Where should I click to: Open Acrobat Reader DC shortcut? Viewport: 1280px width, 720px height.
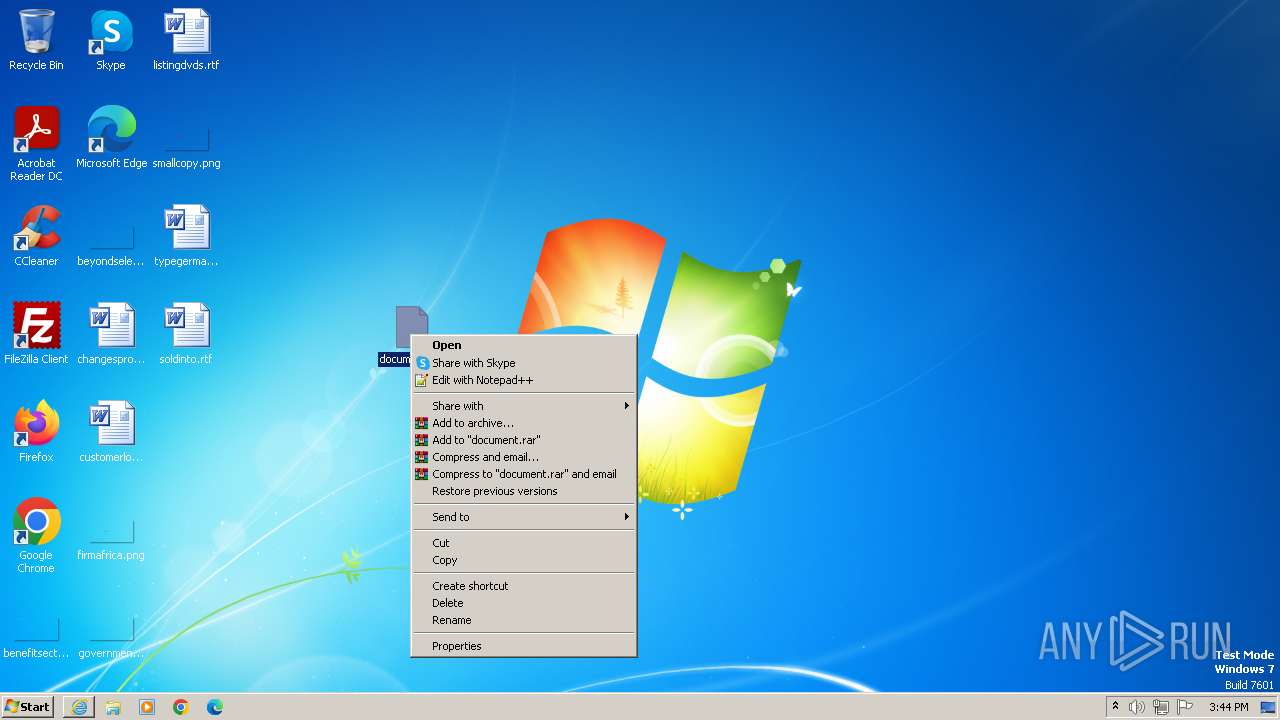(36, 144)
